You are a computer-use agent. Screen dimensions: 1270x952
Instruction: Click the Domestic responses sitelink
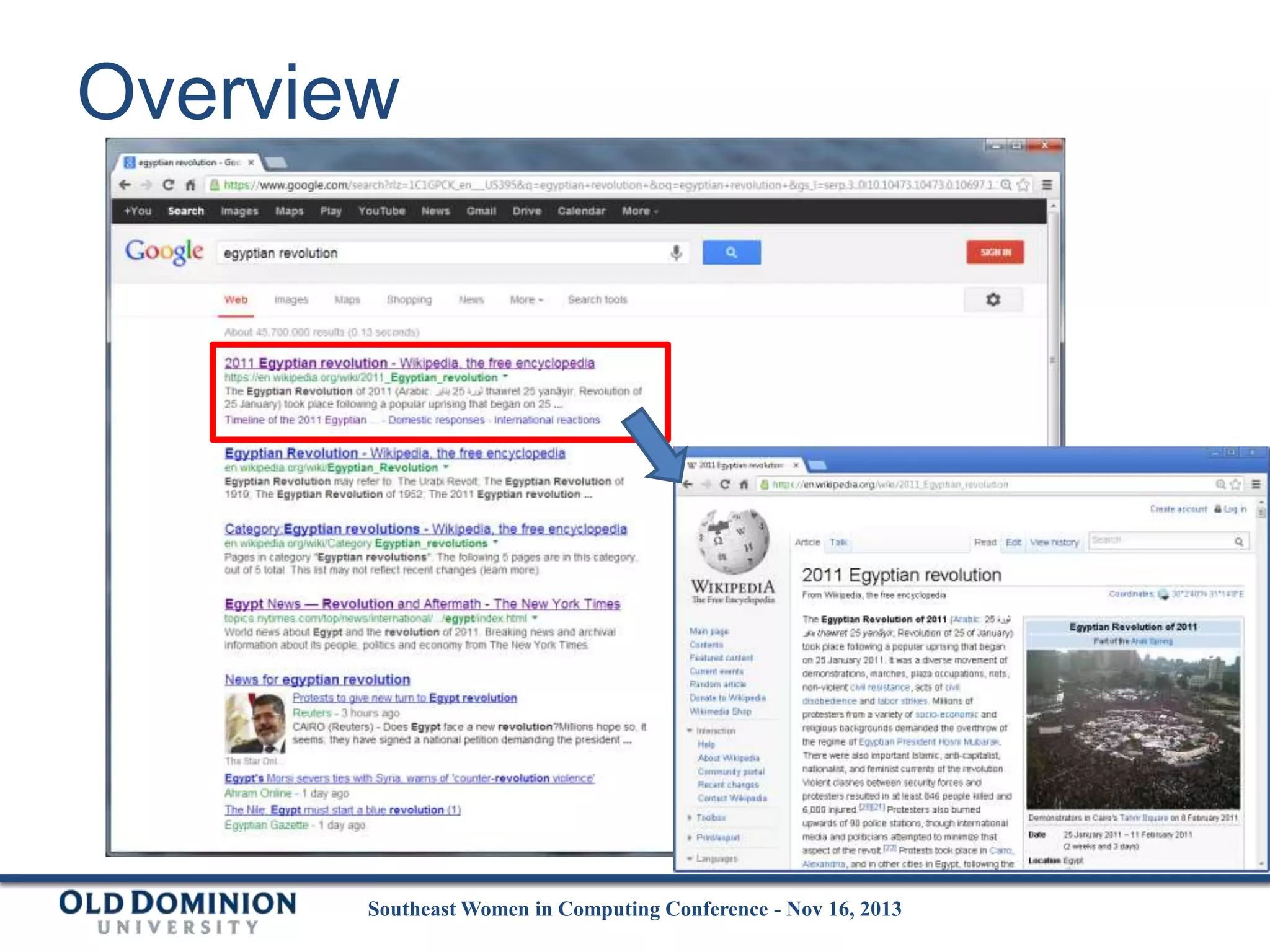pos(436,420)
